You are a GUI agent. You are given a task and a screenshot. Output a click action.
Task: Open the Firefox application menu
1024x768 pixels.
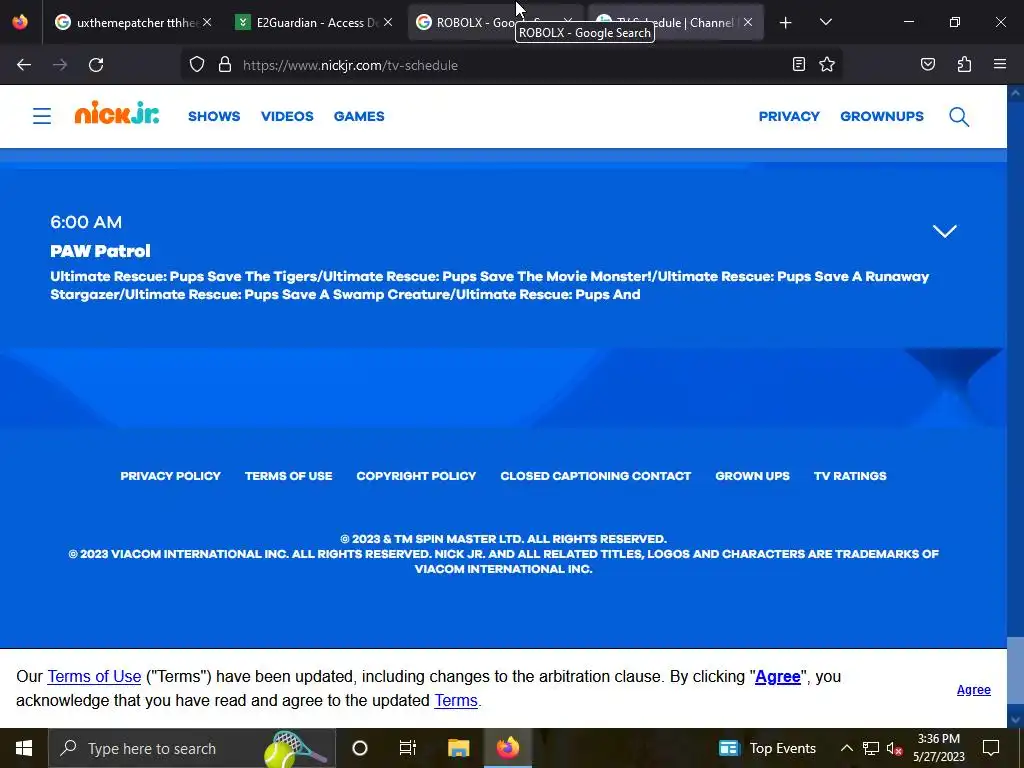[1000, 64]
